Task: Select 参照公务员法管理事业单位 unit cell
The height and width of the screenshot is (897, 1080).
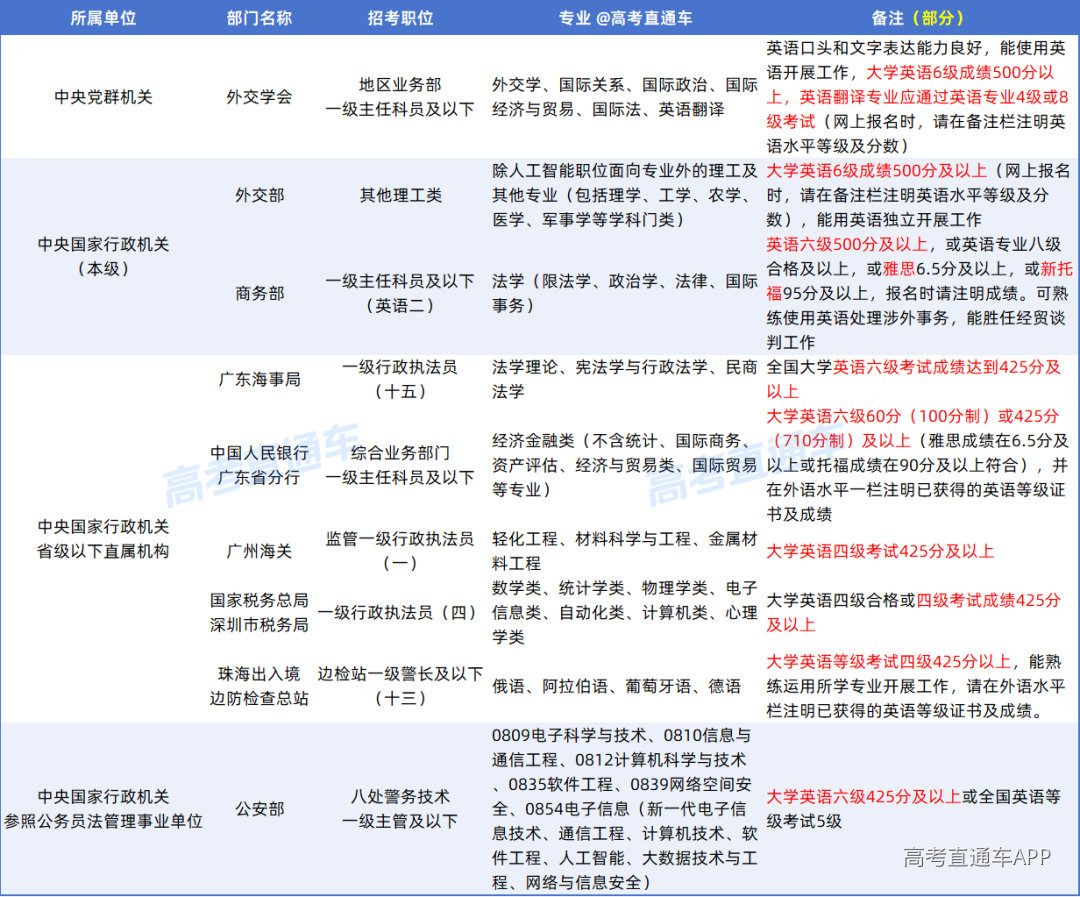Action: tap(103, 809)
